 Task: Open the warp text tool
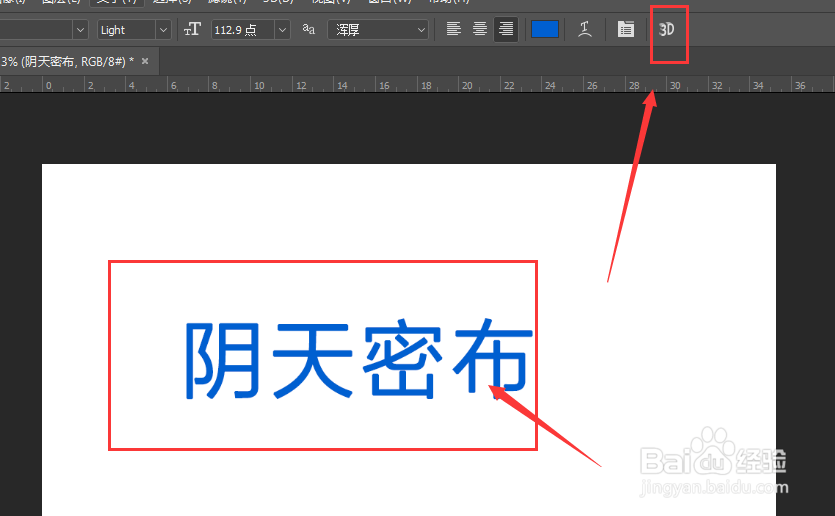click(585, 29)
